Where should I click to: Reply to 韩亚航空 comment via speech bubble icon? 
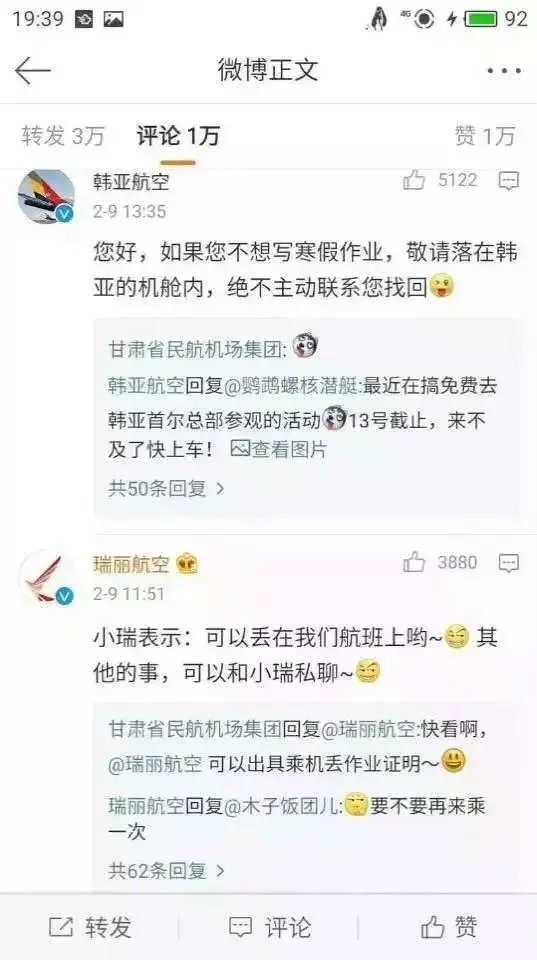pyautogui.click(x=509, y=181)
